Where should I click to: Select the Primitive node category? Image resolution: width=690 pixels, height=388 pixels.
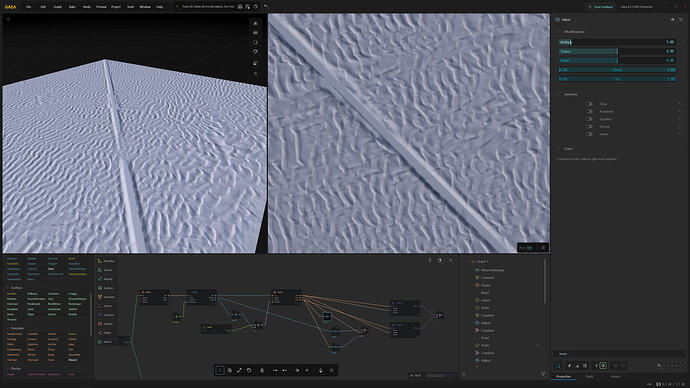(x=106, y=261)
